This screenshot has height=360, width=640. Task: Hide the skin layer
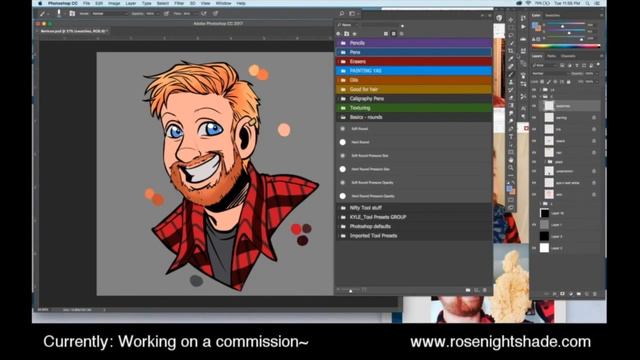pyautogui.click(x=534, y=194)
